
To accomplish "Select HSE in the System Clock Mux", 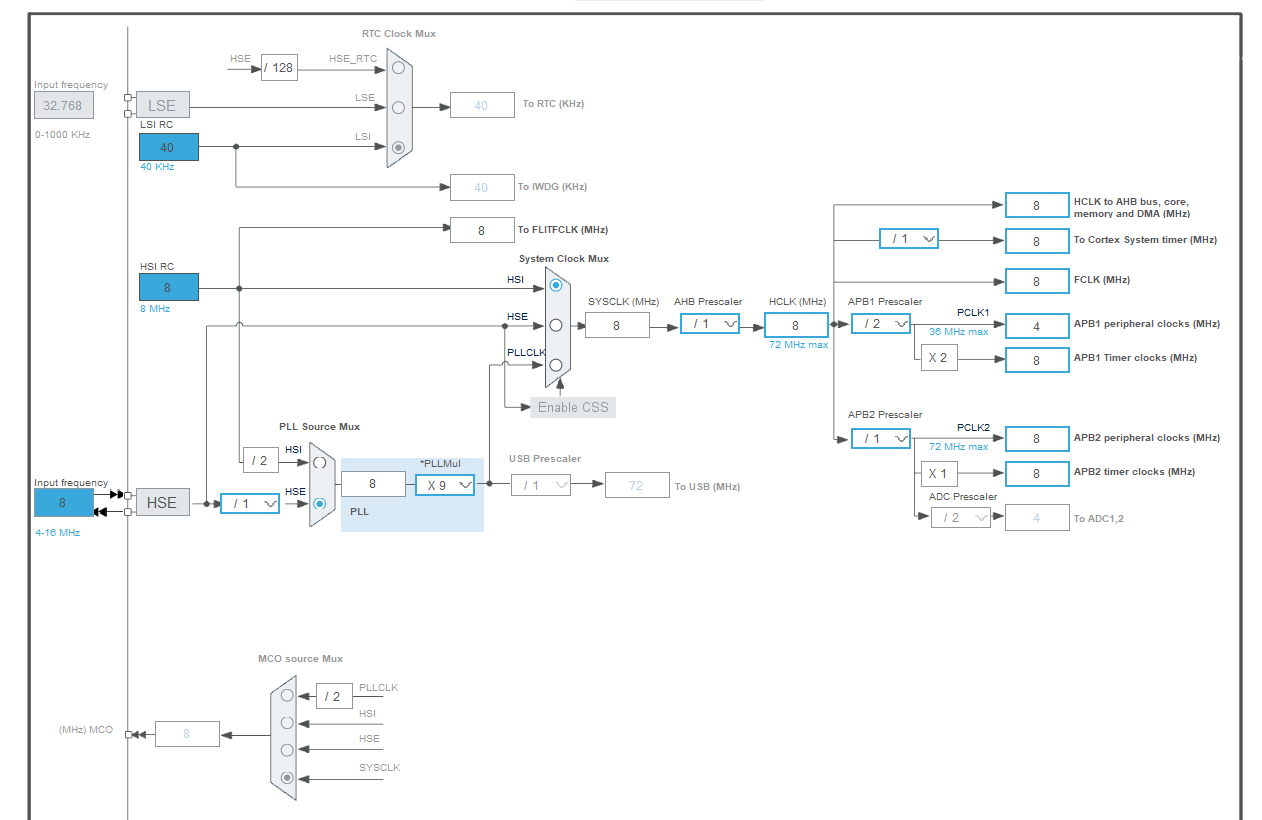I will (x=557, y=322).
